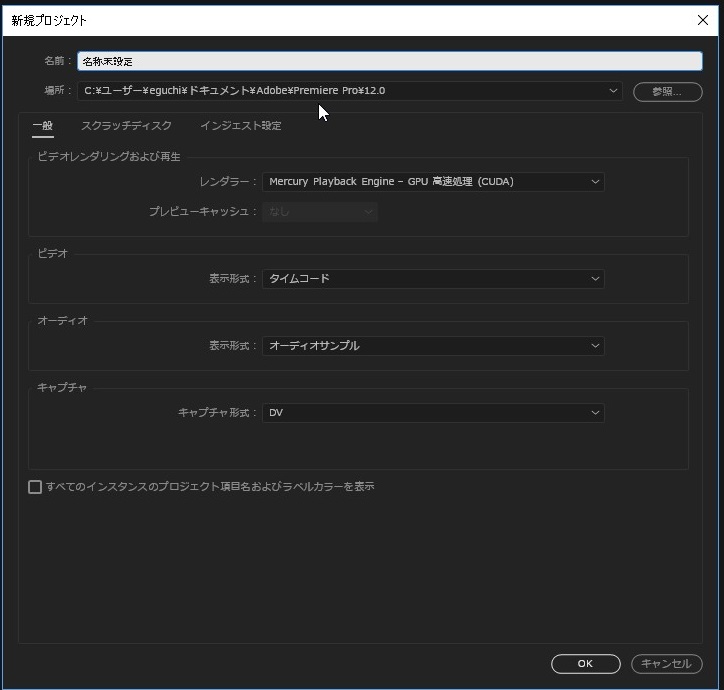Expand the レンダラー Mercury Playback Engine dropdown
The width and height of the screenshot is (724, 690).
[x=432, y=182]
